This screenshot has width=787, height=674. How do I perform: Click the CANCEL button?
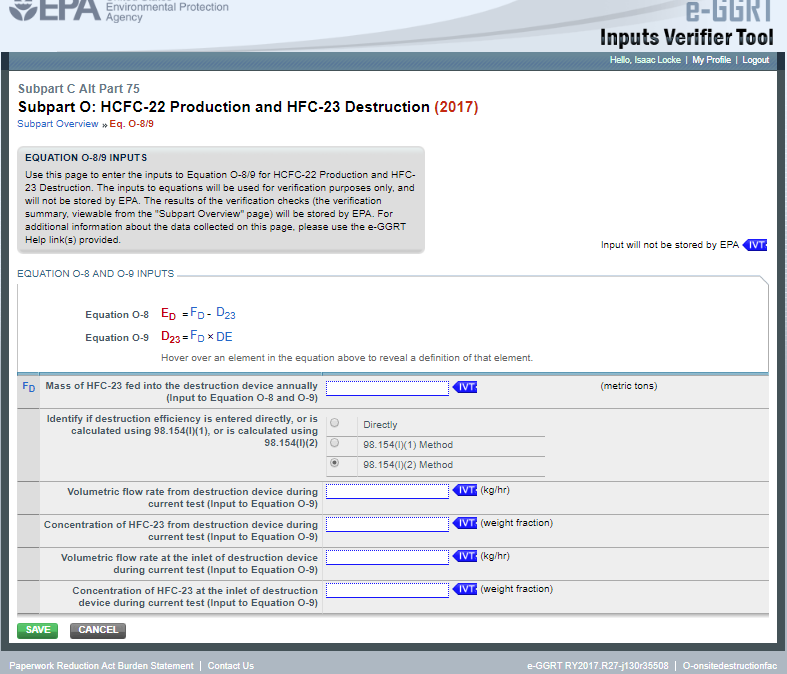click(x=98, y=630)
